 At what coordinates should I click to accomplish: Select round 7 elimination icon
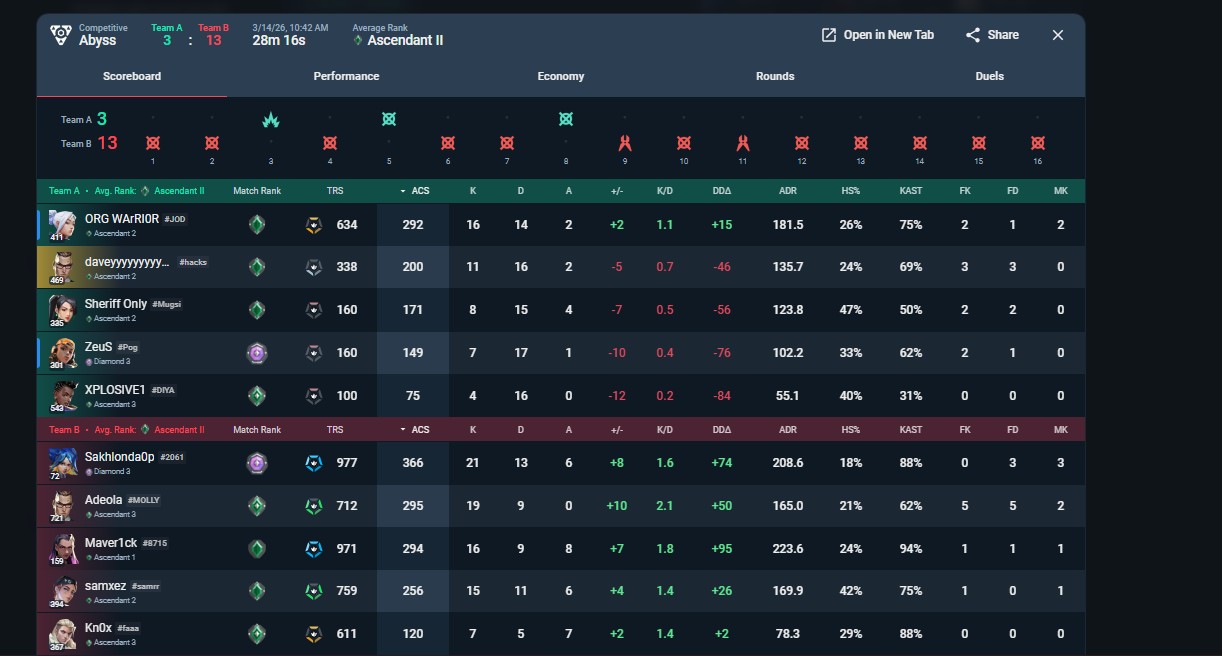click(507, 143)
